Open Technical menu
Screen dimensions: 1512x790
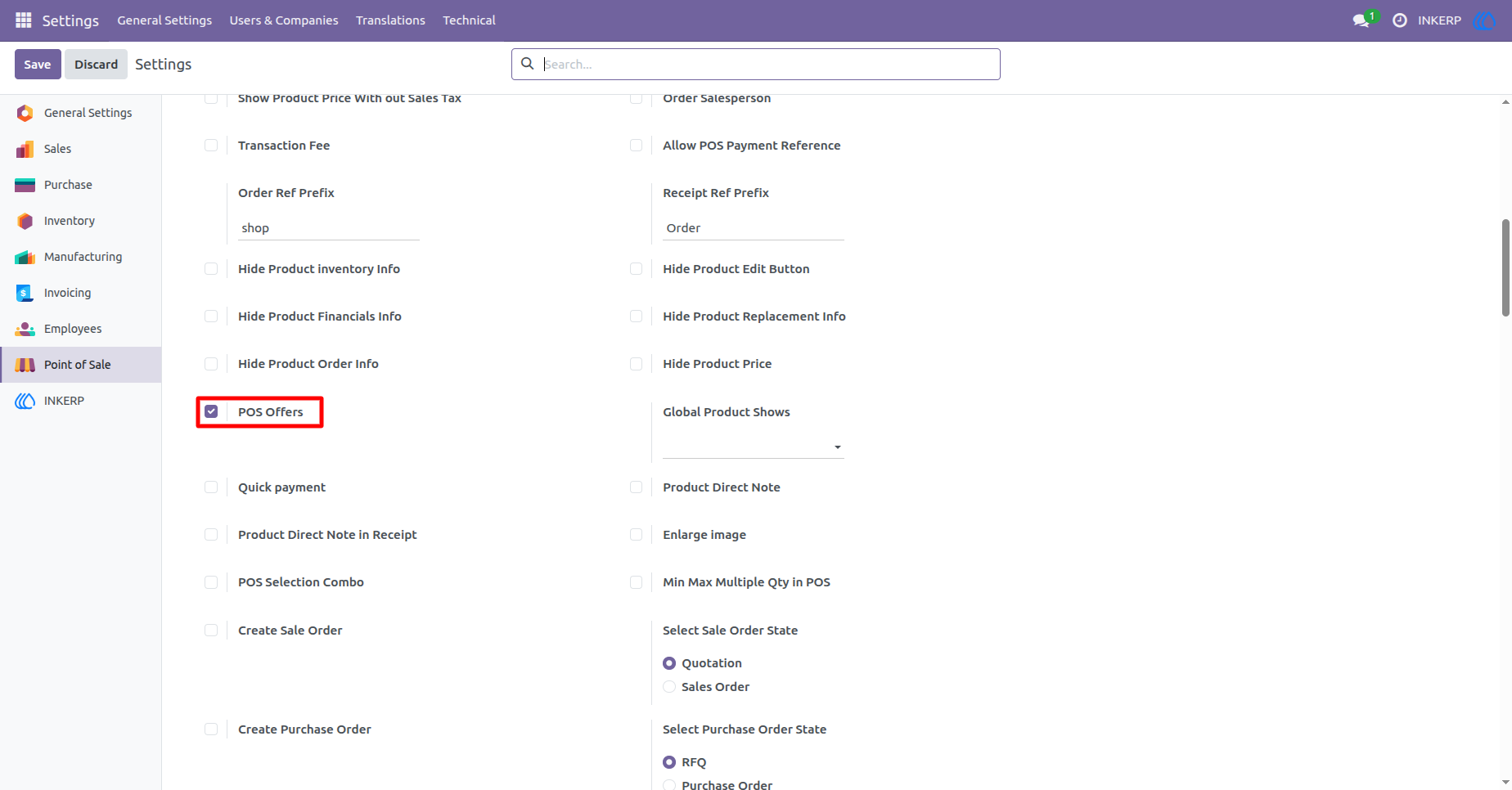pyautogui.click(x=469, y=20)
